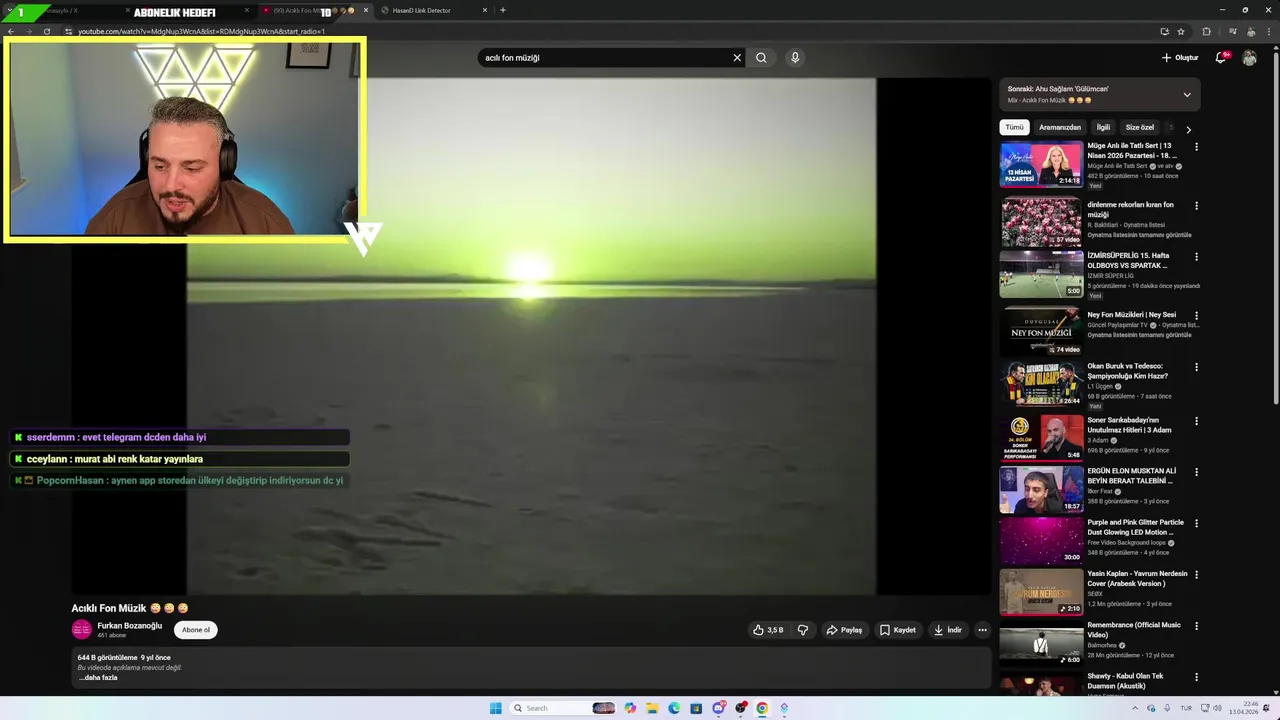1280x720 pixels.
Task: Select the Size özel filter chip
Action: coord(1140,128)
